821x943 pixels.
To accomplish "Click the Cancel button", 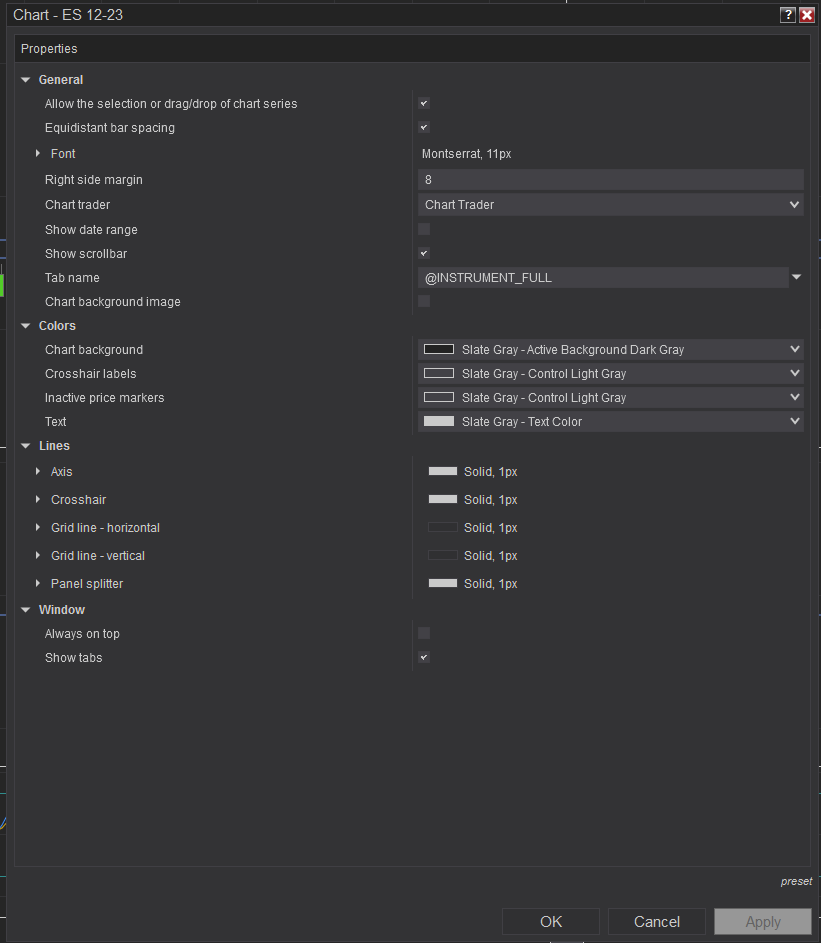I will (x=657, y=922).
